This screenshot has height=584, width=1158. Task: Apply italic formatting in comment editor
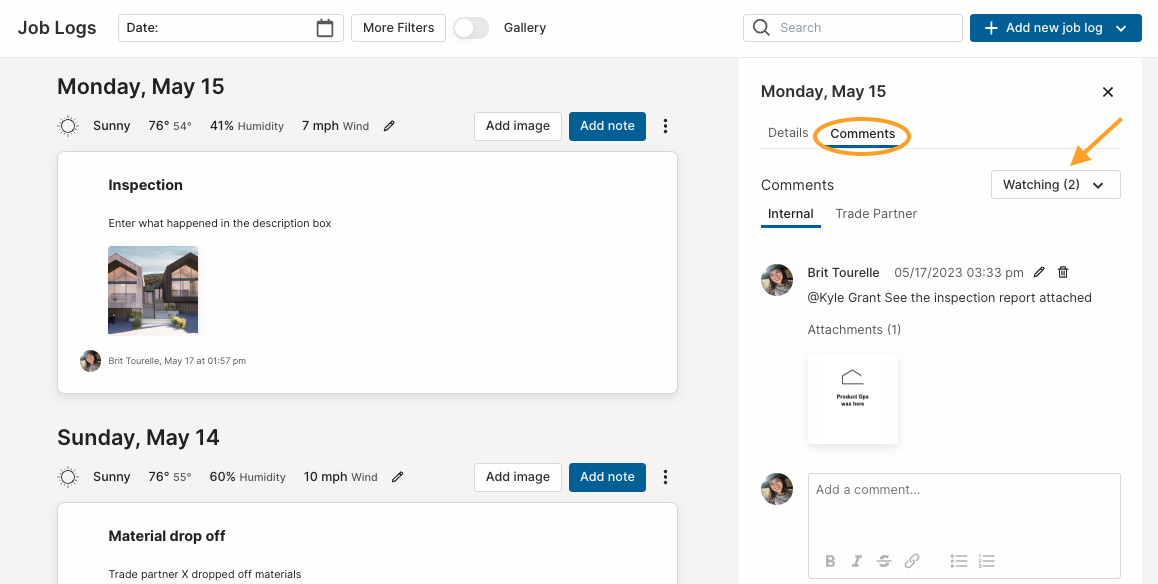(x=857, y=561)
